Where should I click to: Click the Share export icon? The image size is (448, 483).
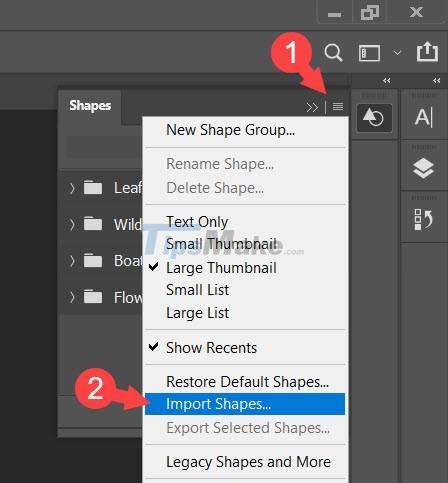[x=427, y=52]
